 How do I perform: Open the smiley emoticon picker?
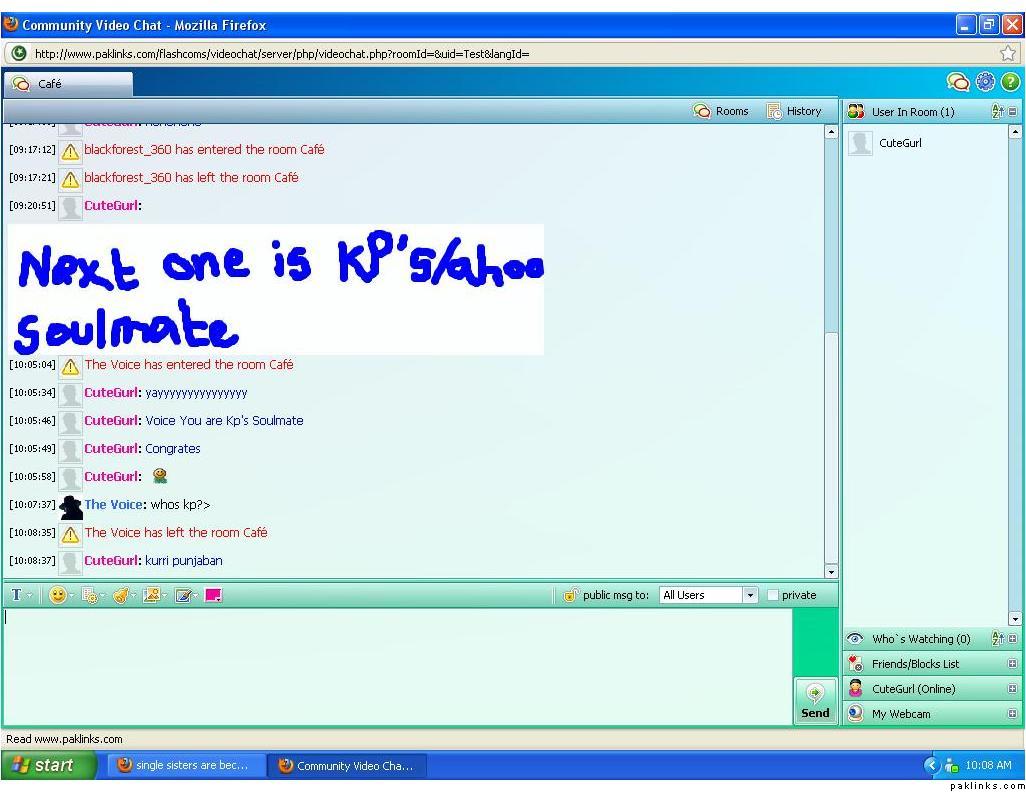[58, 595]
